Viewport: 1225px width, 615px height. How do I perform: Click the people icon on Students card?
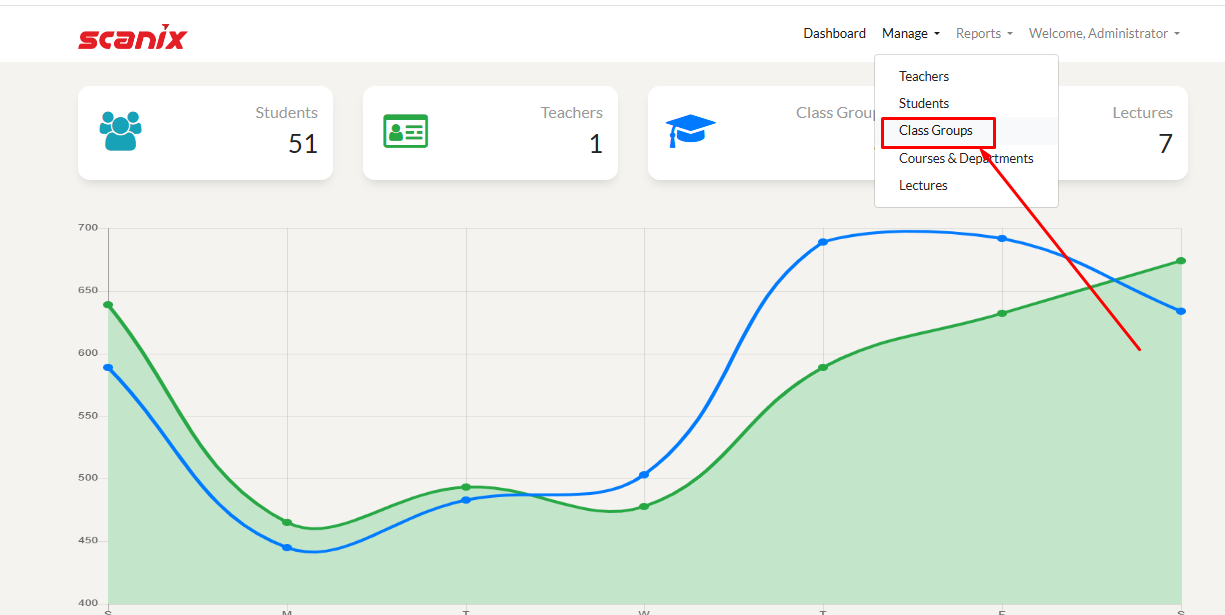click(120, 131)
